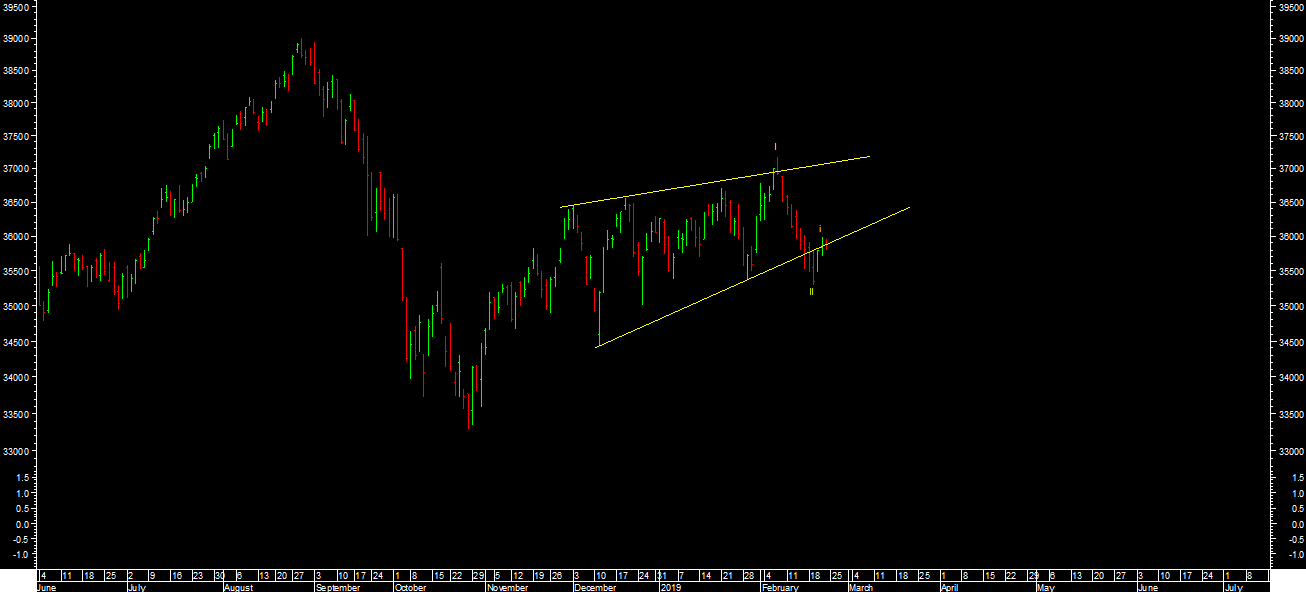Click the December month label on the time axis

[595, 588]
